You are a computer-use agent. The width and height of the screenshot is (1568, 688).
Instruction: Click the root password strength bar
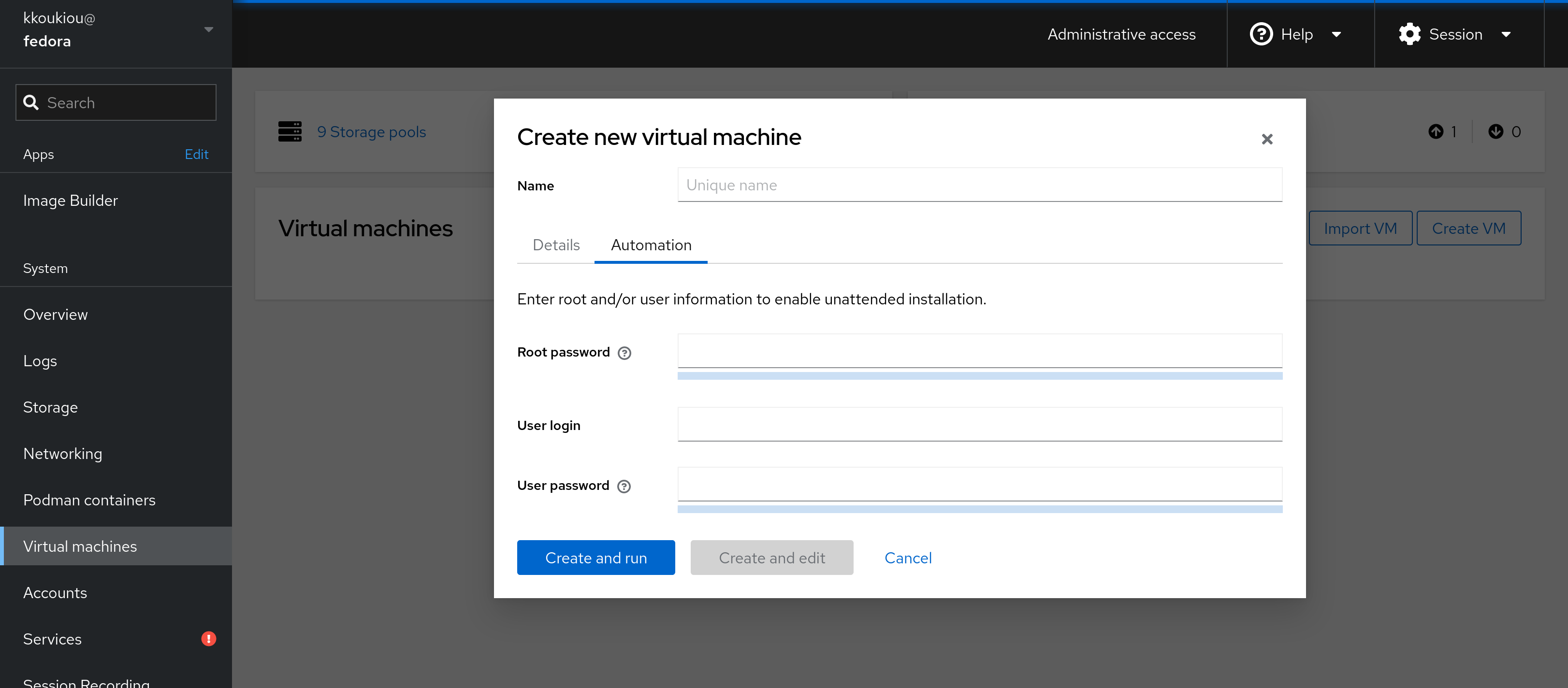979,376
